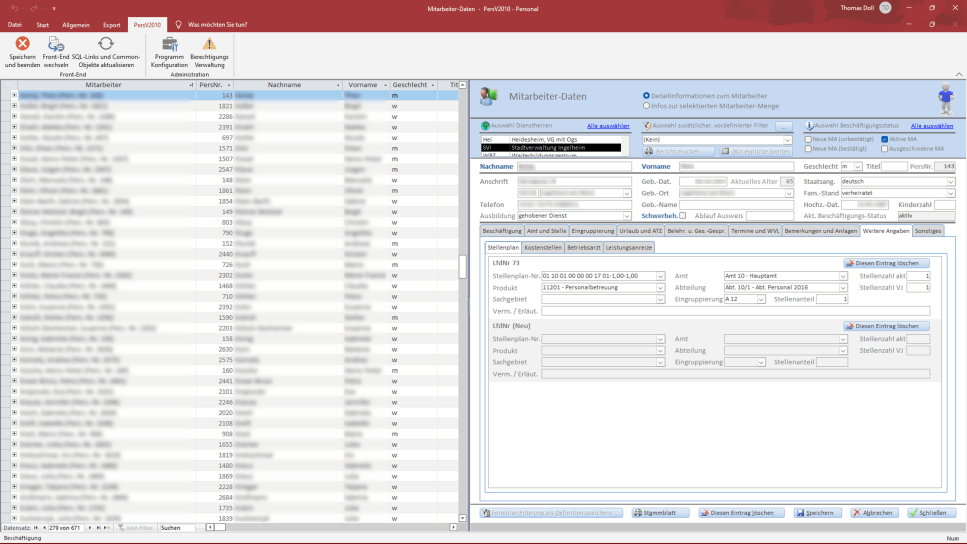Click the Mitarbeiter-Daten header icon
This screenshot has width=967, height=544.
tap(490, 96)
